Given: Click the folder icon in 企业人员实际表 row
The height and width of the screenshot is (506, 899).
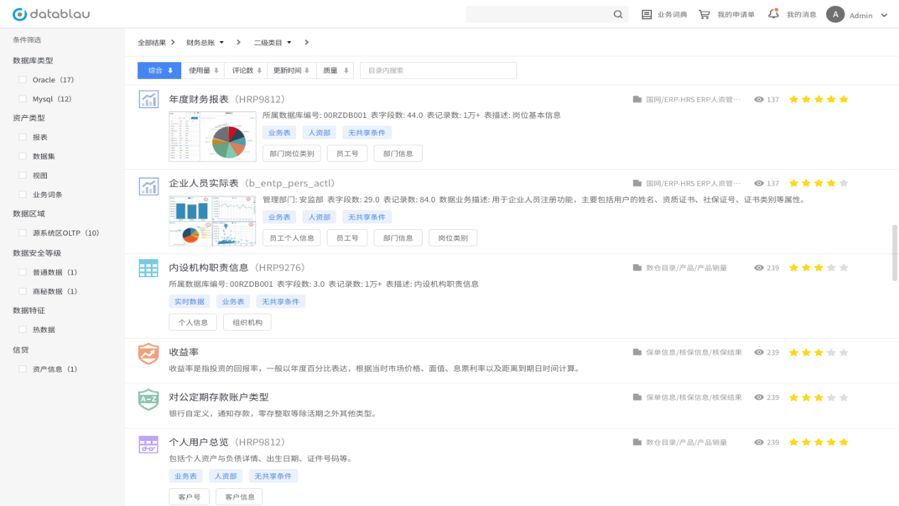Looking at the screenshot, I should 637,183.
